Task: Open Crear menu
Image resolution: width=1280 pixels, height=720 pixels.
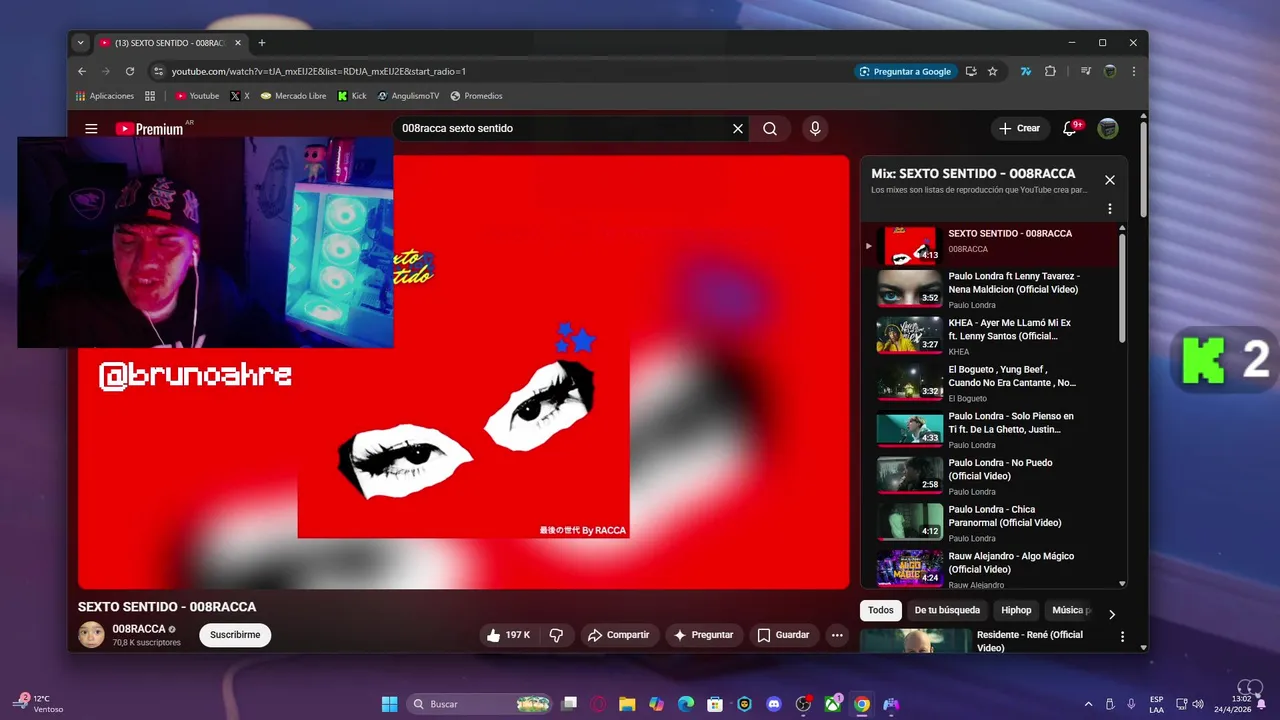Action: [1019, 129]
